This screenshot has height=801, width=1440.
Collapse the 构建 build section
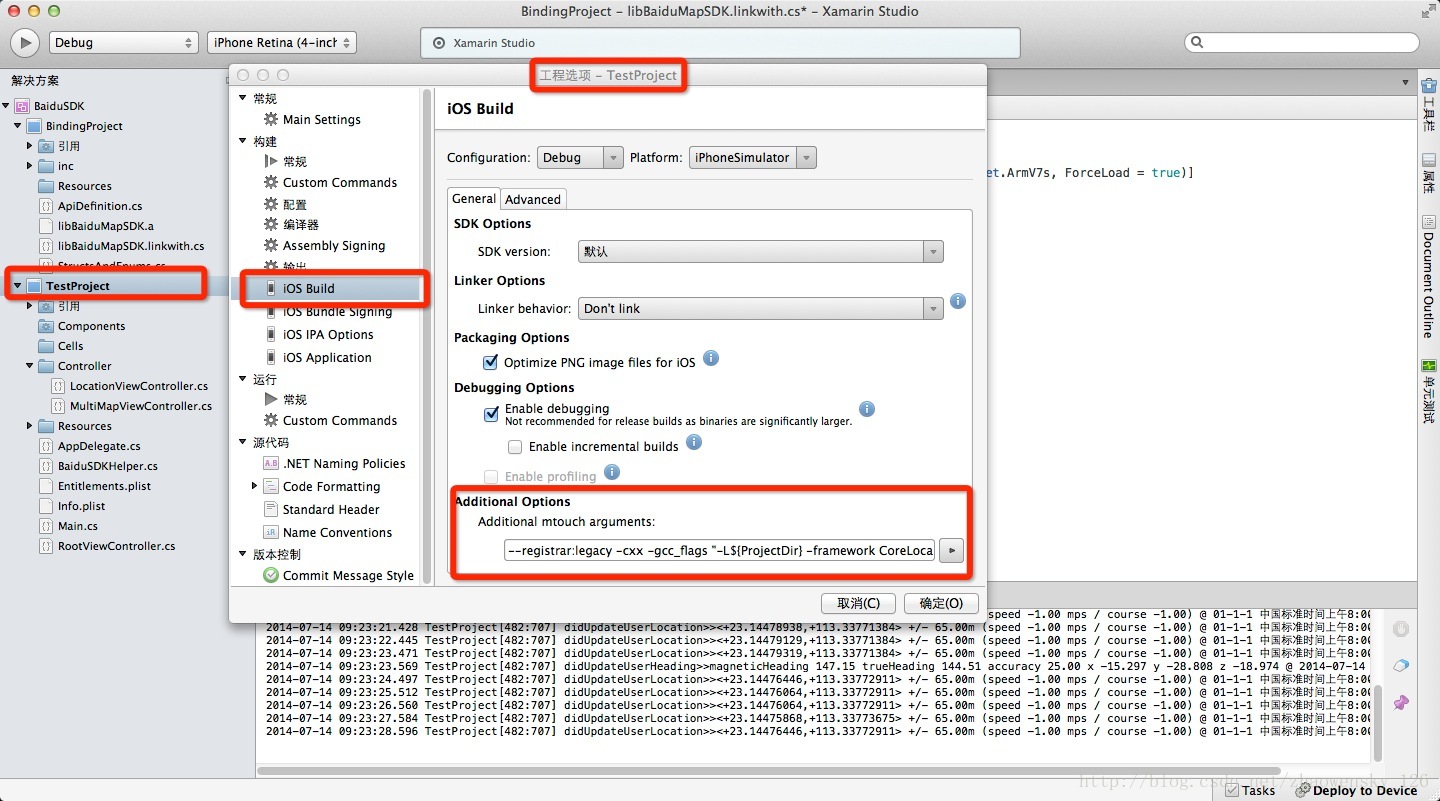coord(243,141)
